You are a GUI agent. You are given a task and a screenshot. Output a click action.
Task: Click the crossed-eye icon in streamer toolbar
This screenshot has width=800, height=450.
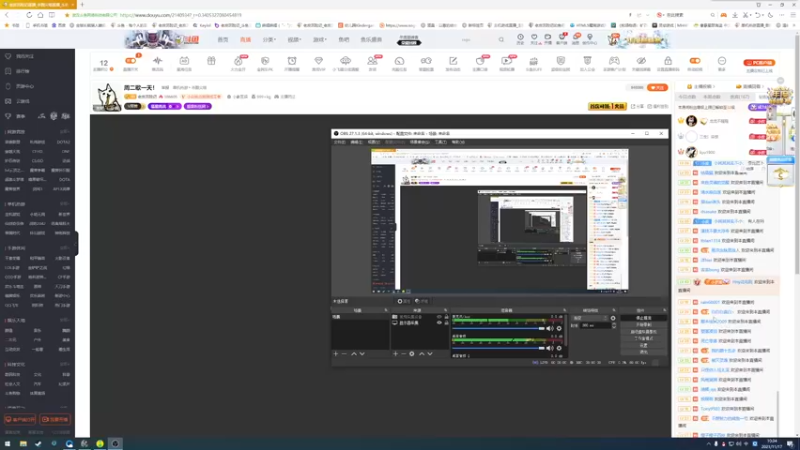tap(641, 63)
